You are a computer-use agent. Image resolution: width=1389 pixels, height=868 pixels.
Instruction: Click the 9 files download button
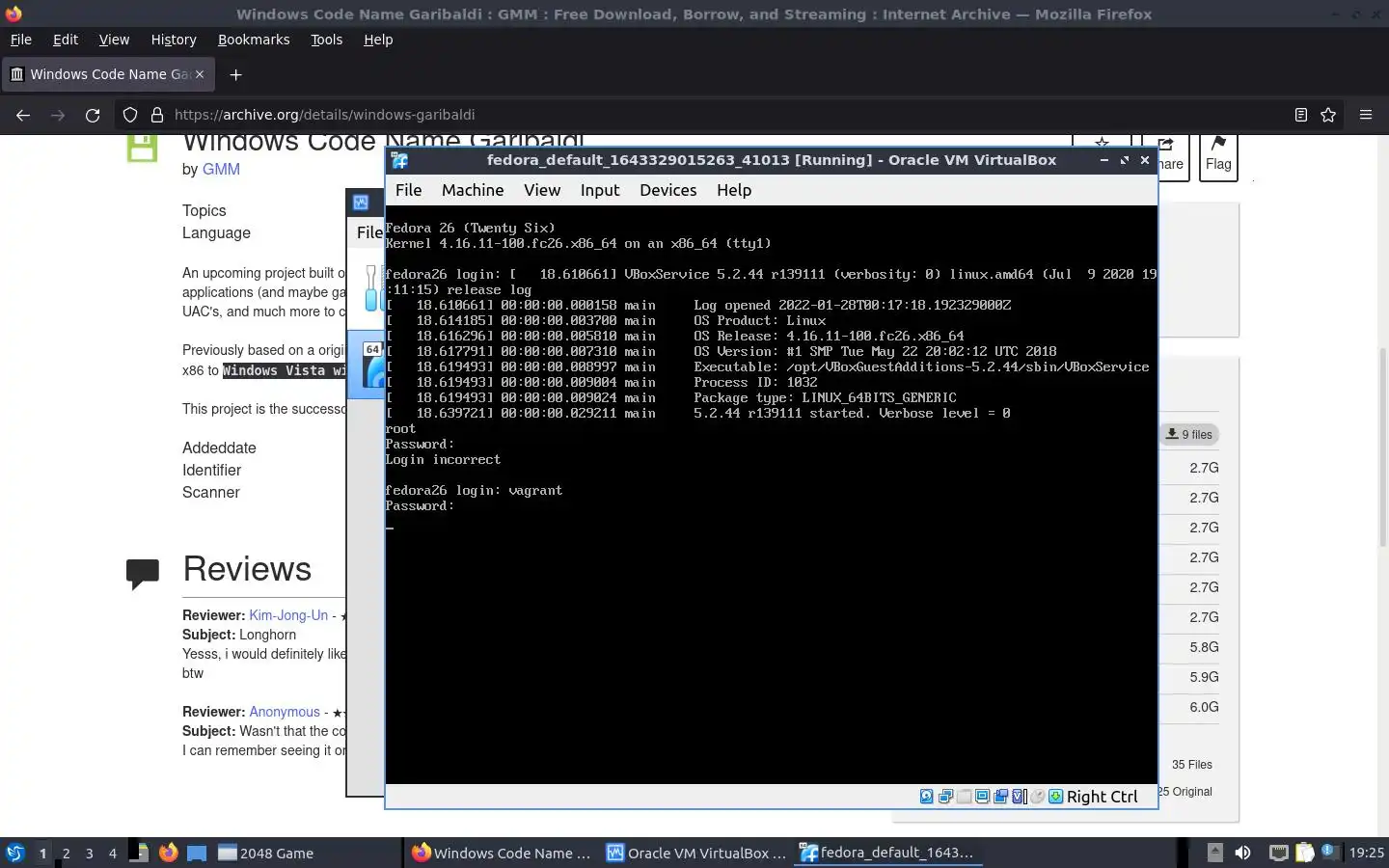point(1188,434)
